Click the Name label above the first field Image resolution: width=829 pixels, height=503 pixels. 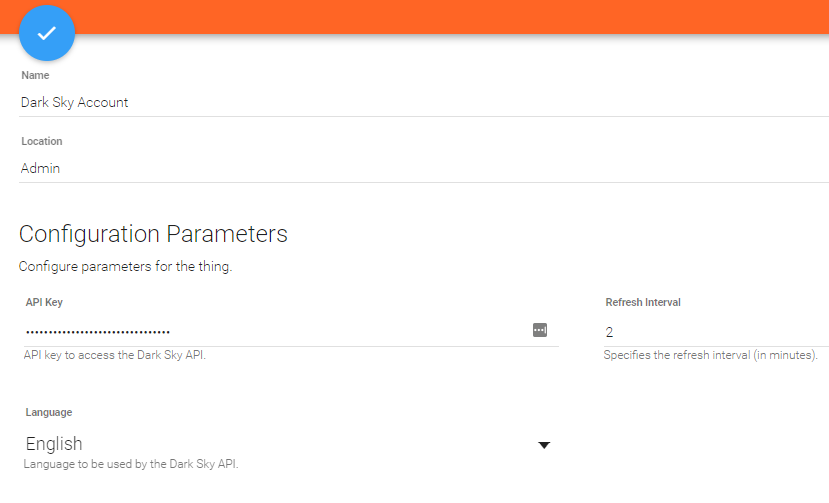35,76
